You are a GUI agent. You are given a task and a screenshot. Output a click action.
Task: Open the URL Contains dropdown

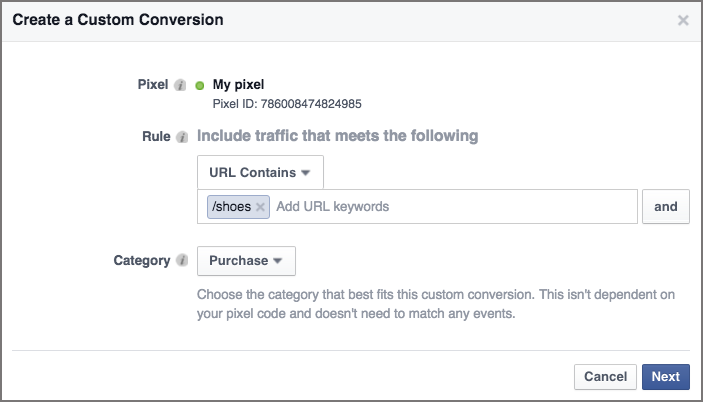click(260, 172)
